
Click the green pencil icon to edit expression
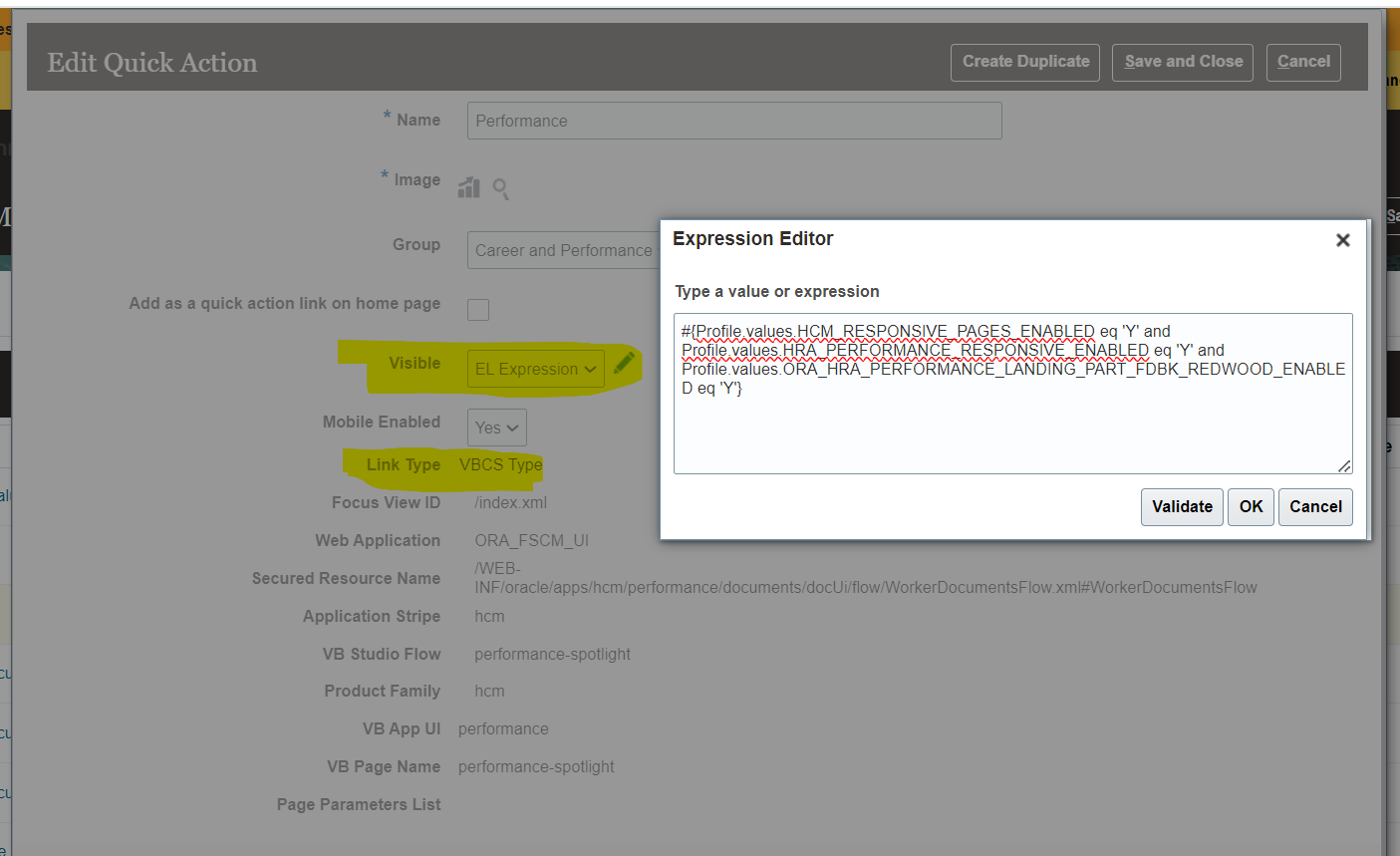(x=625, y=362)
